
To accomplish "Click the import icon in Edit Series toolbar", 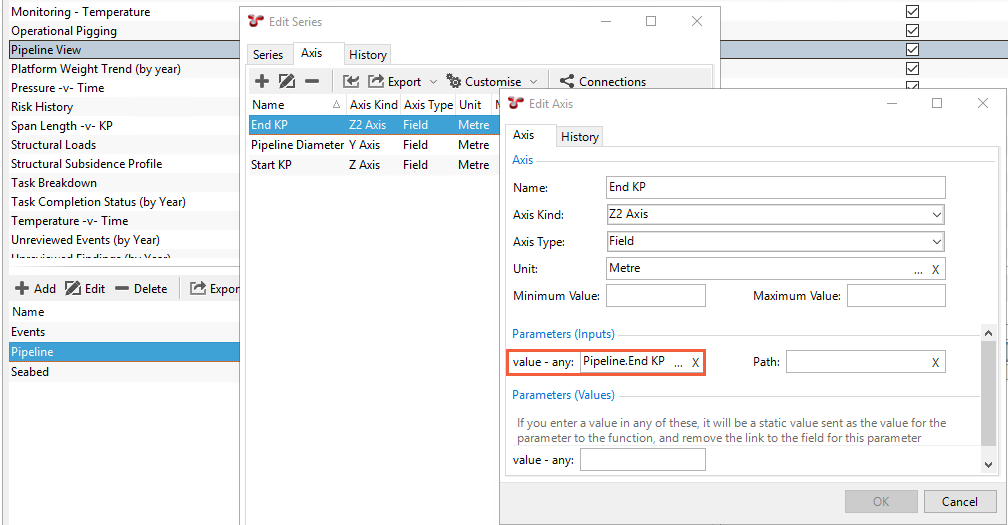I will pyautogui.click(x=351, y=81).
